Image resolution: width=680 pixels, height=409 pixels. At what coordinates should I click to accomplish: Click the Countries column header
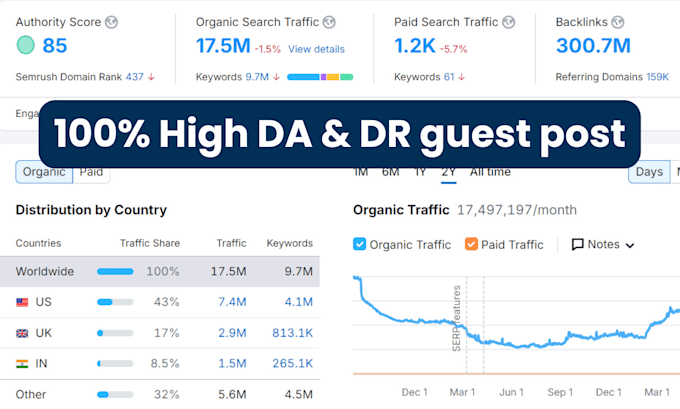click(38, 243)
